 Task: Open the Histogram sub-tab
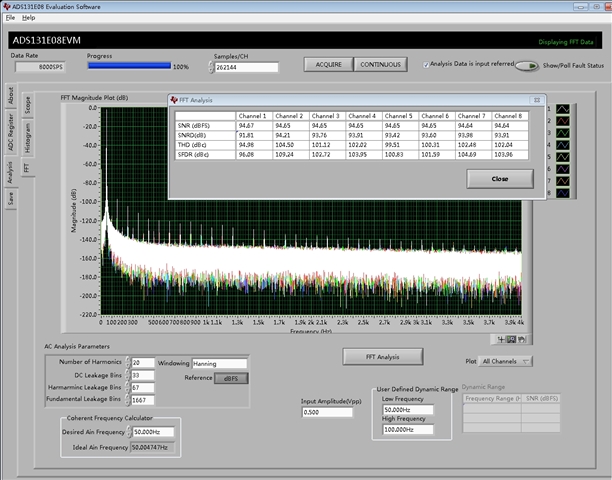(27, 138)
